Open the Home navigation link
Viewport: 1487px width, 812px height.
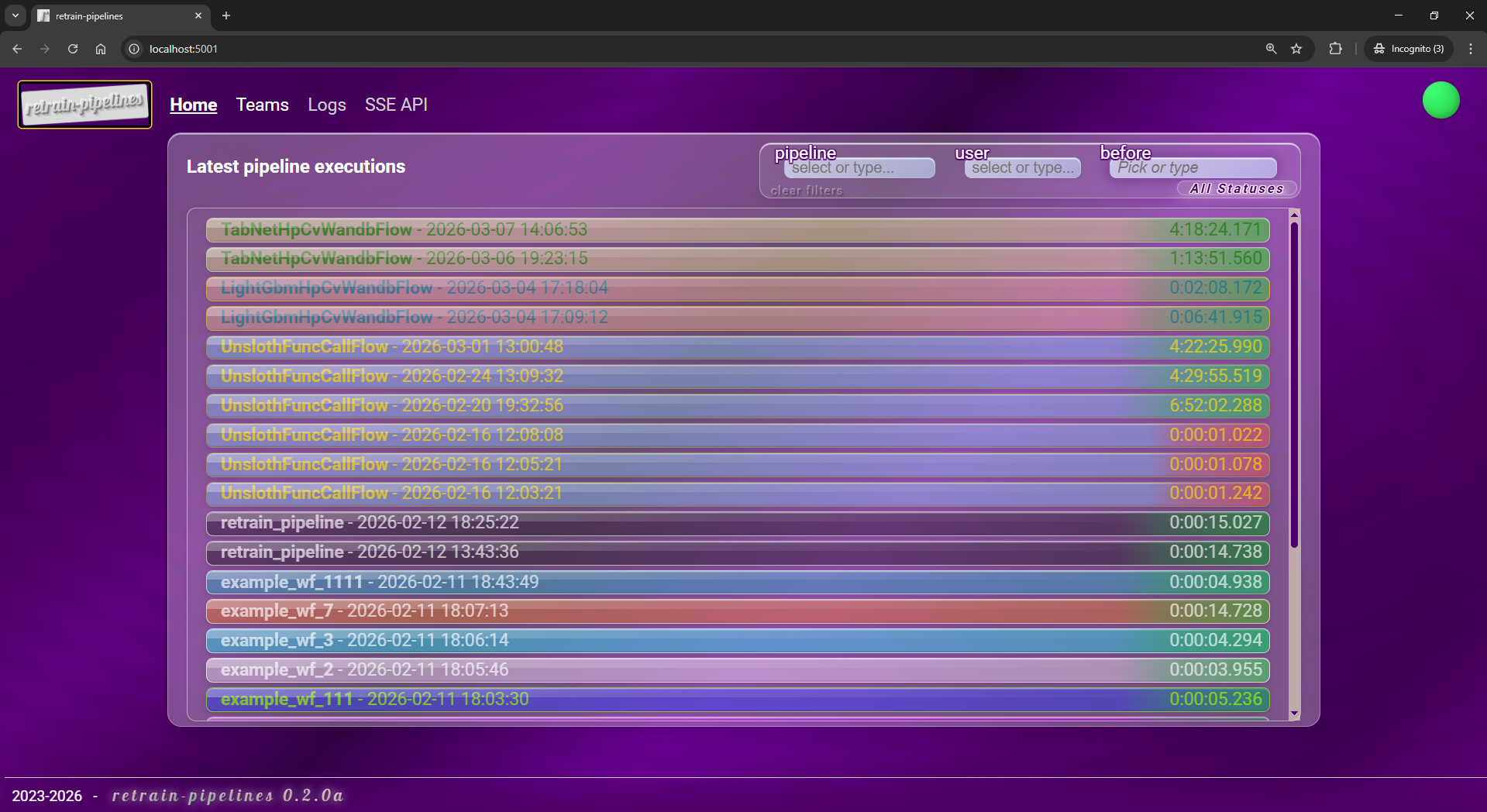coord(194,105)
